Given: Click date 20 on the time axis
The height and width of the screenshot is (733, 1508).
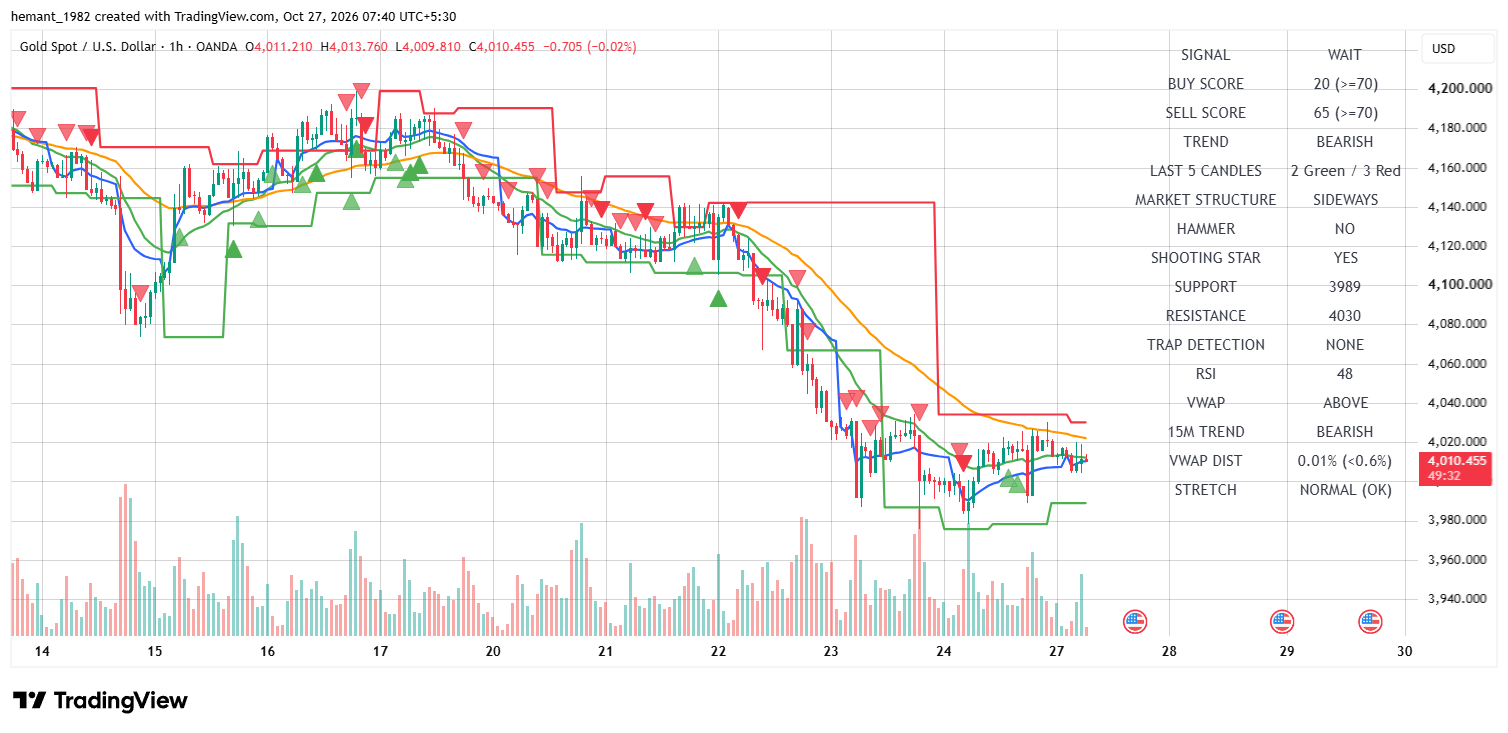Looking at the screenshot, I should coord(493,651).
